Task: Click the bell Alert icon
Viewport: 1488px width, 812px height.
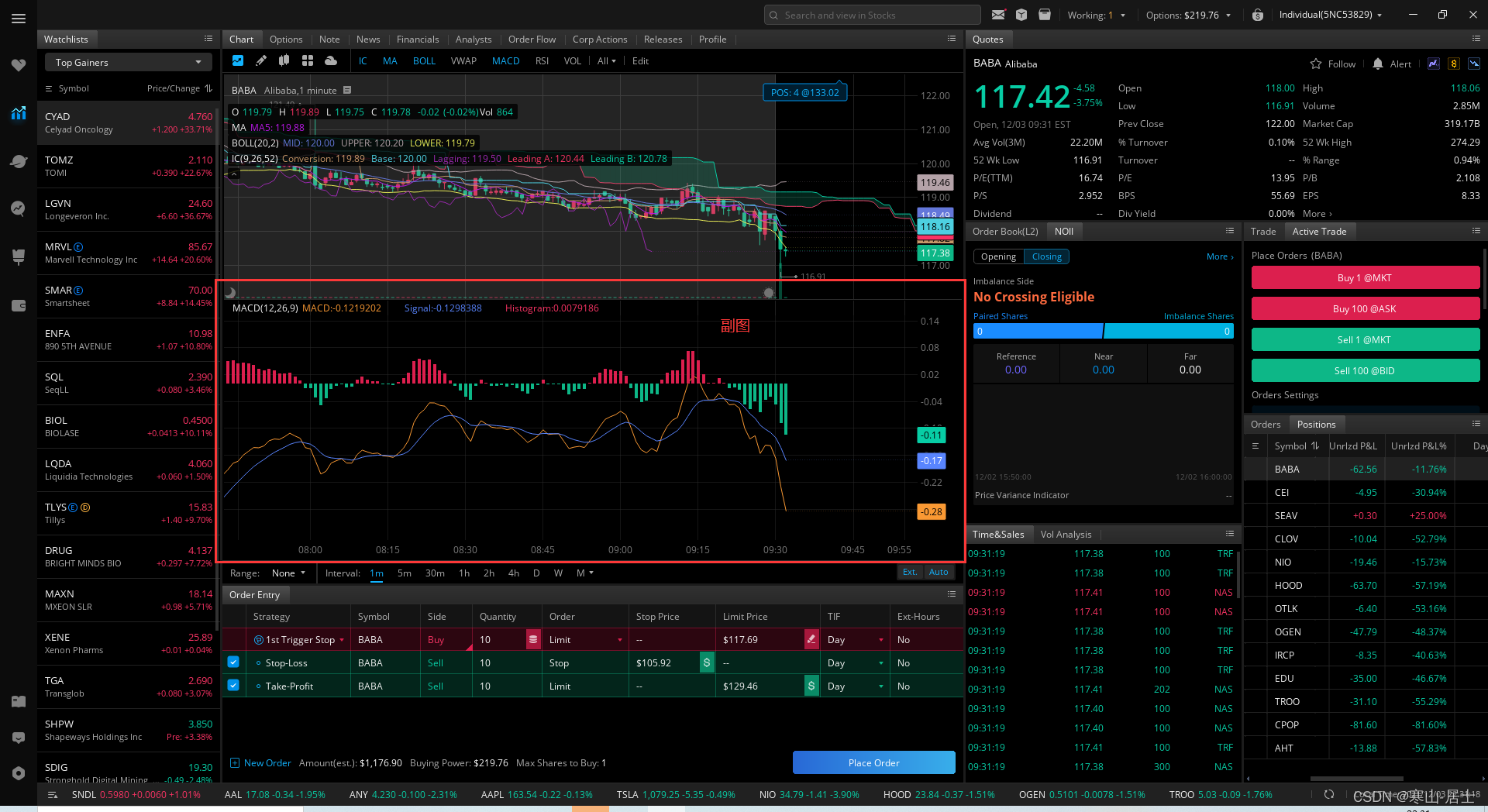Action: [x=1378, y=64]
